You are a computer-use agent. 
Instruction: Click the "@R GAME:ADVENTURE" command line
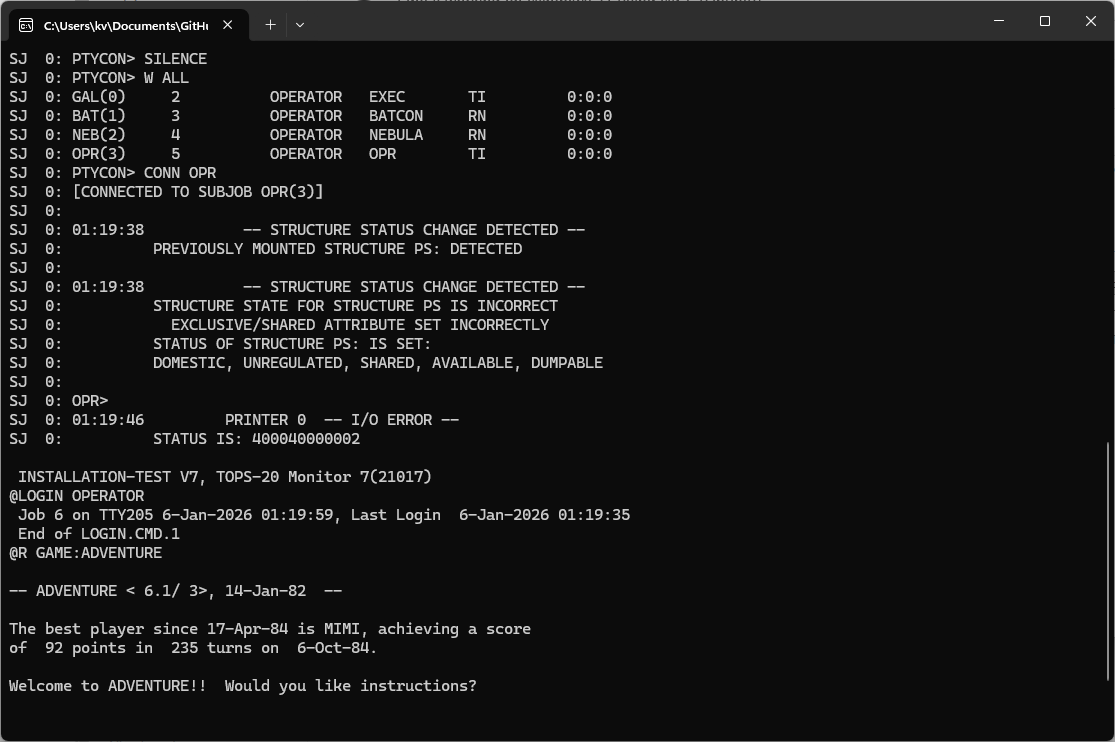point(86,553)
